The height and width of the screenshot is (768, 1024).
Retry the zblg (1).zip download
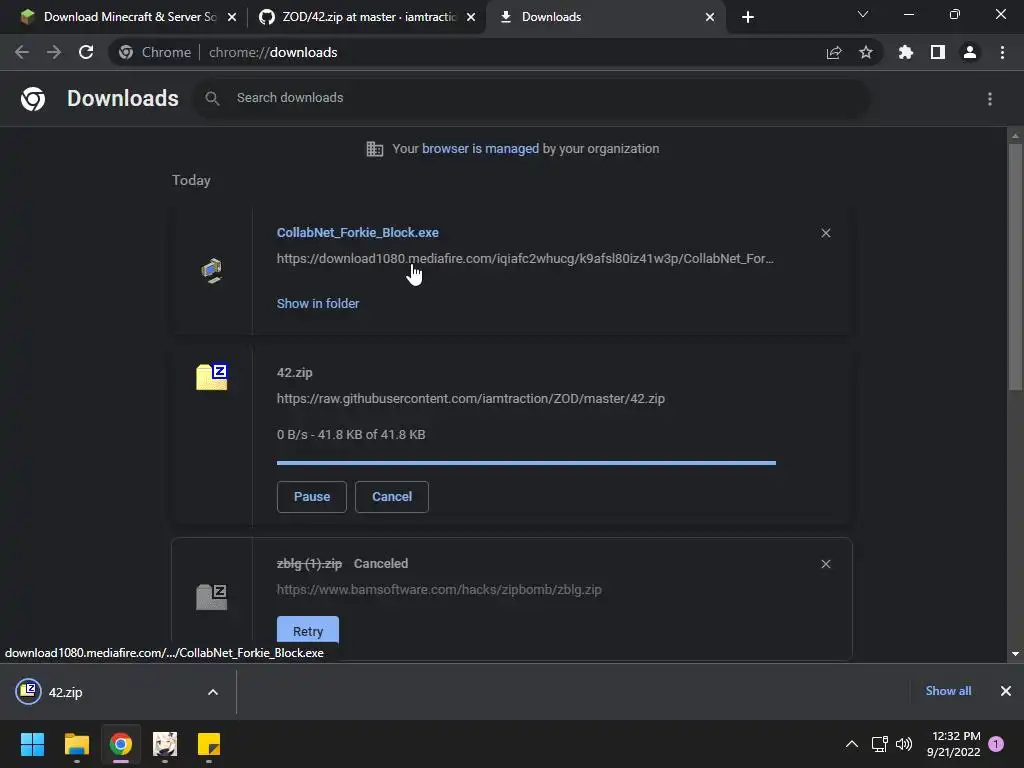308,631
